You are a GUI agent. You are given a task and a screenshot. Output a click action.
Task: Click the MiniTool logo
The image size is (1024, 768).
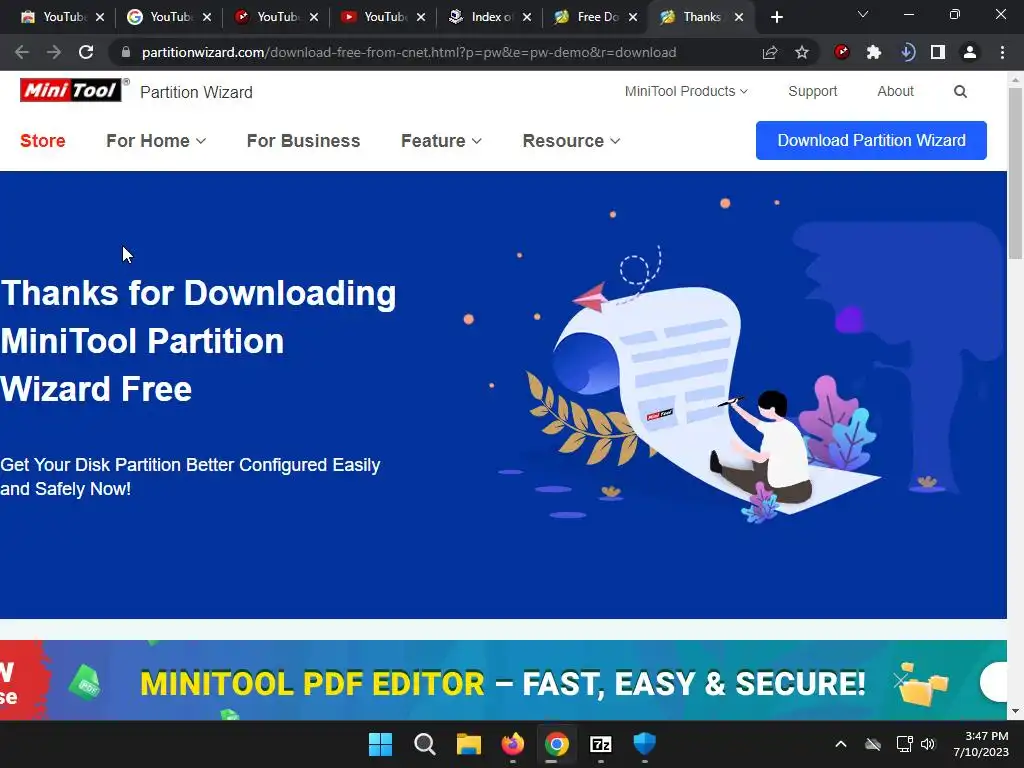tap(71, 90)
